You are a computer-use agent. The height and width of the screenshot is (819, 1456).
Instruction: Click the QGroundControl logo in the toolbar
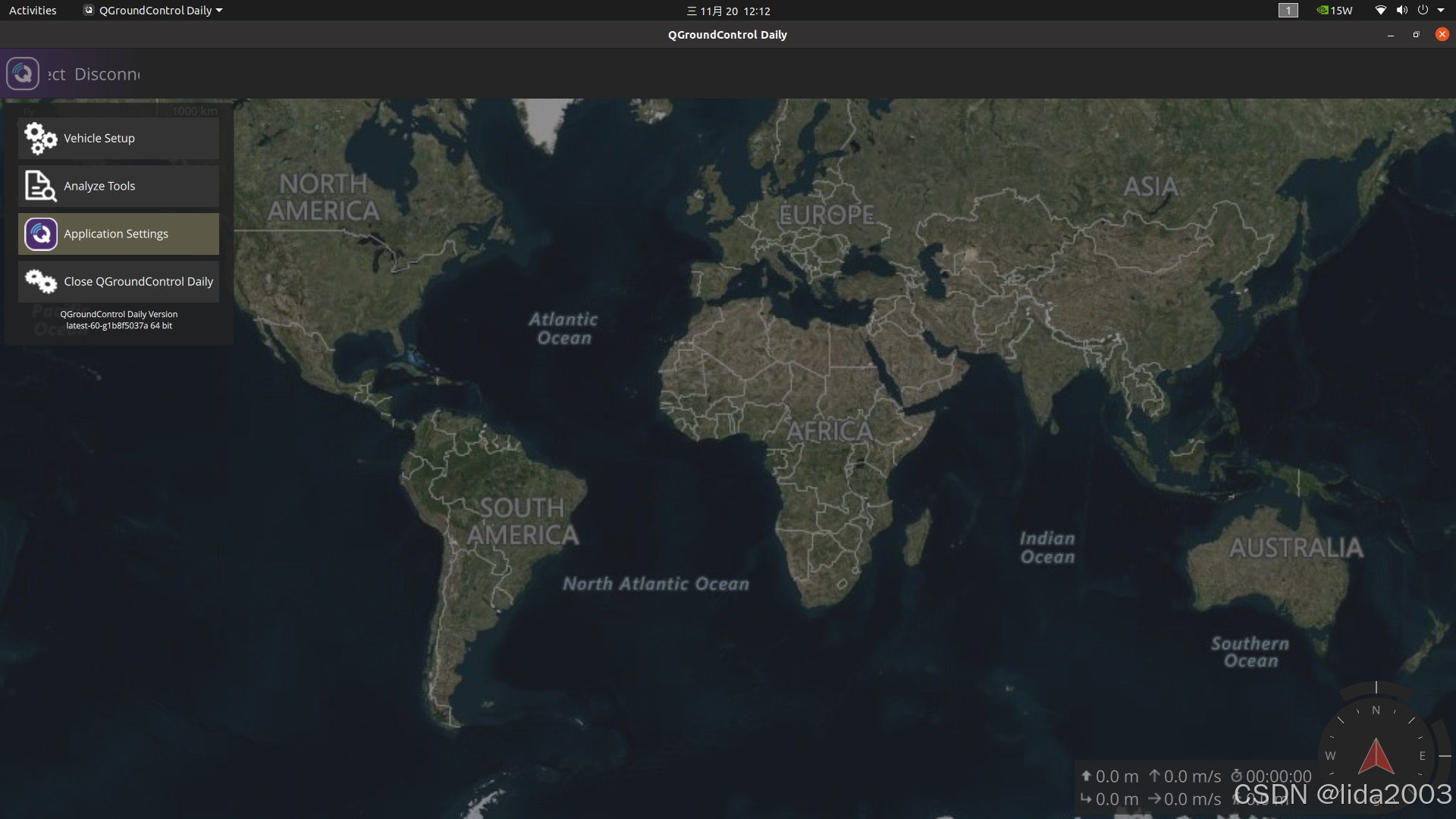pyautogui.click(x=23, y=74)
